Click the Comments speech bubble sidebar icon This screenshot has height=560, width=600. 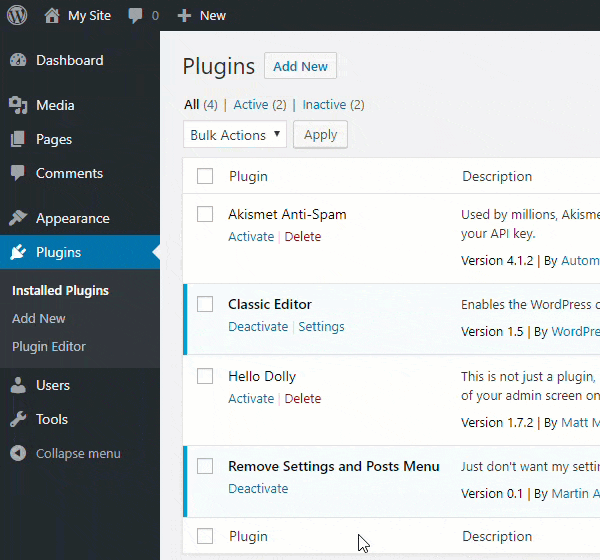(x=18, y=173)
